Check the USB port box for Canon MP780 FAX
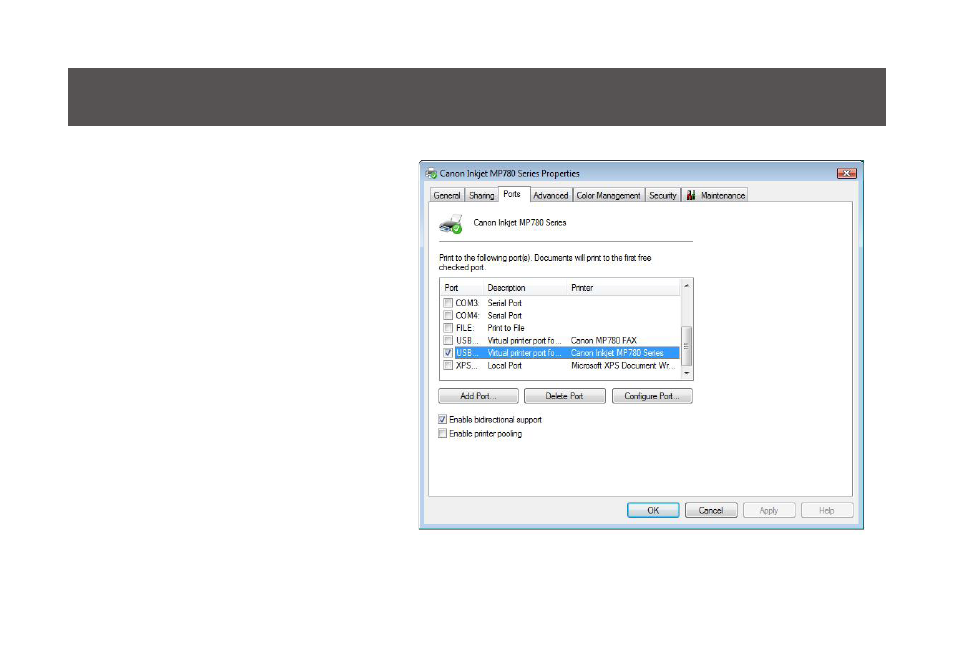Screen dimensions: 954x664 click(448, 340)
